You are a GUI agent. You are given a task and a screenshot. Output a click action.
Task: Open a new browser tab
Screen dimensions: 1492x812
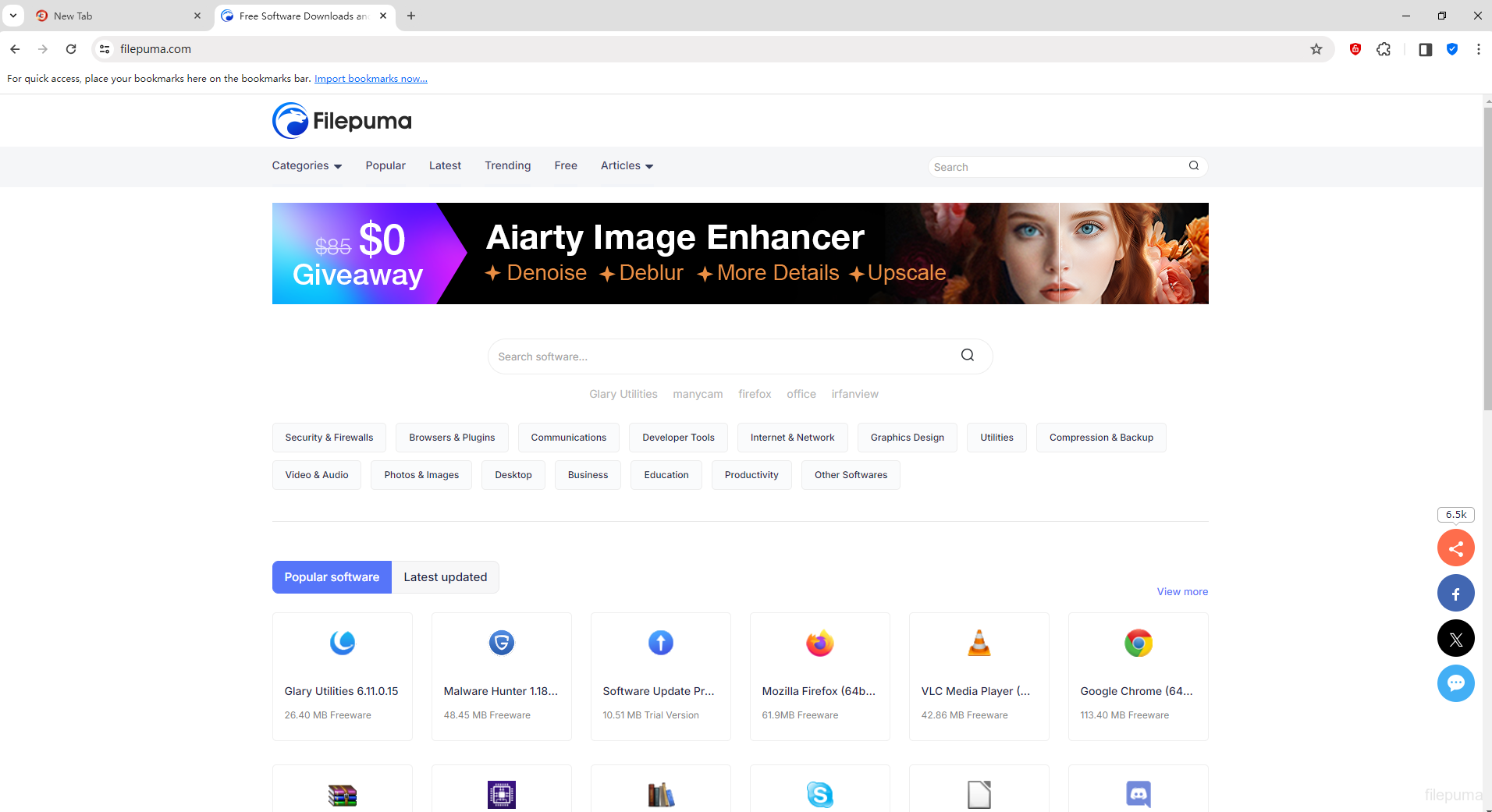(x=411, y=16)
